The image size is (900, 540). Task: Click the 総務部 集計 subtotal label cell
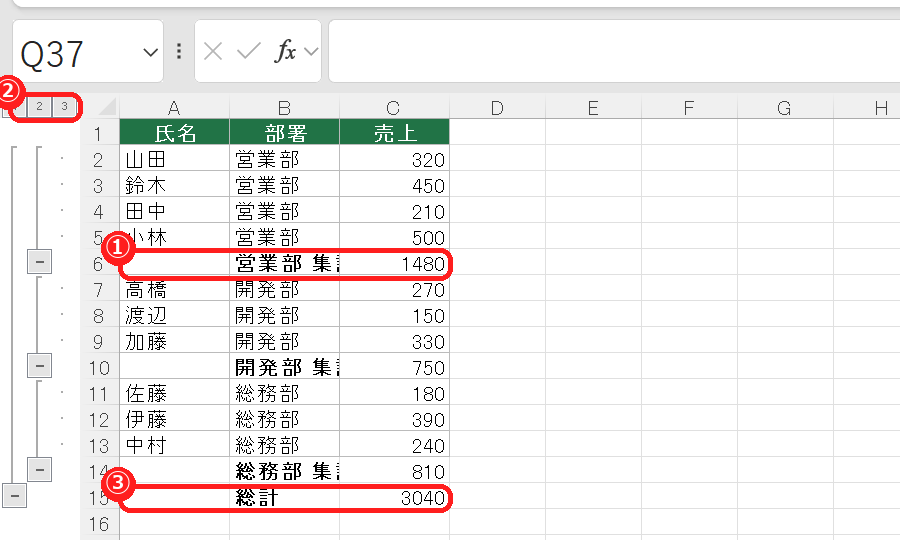(284, 471)
